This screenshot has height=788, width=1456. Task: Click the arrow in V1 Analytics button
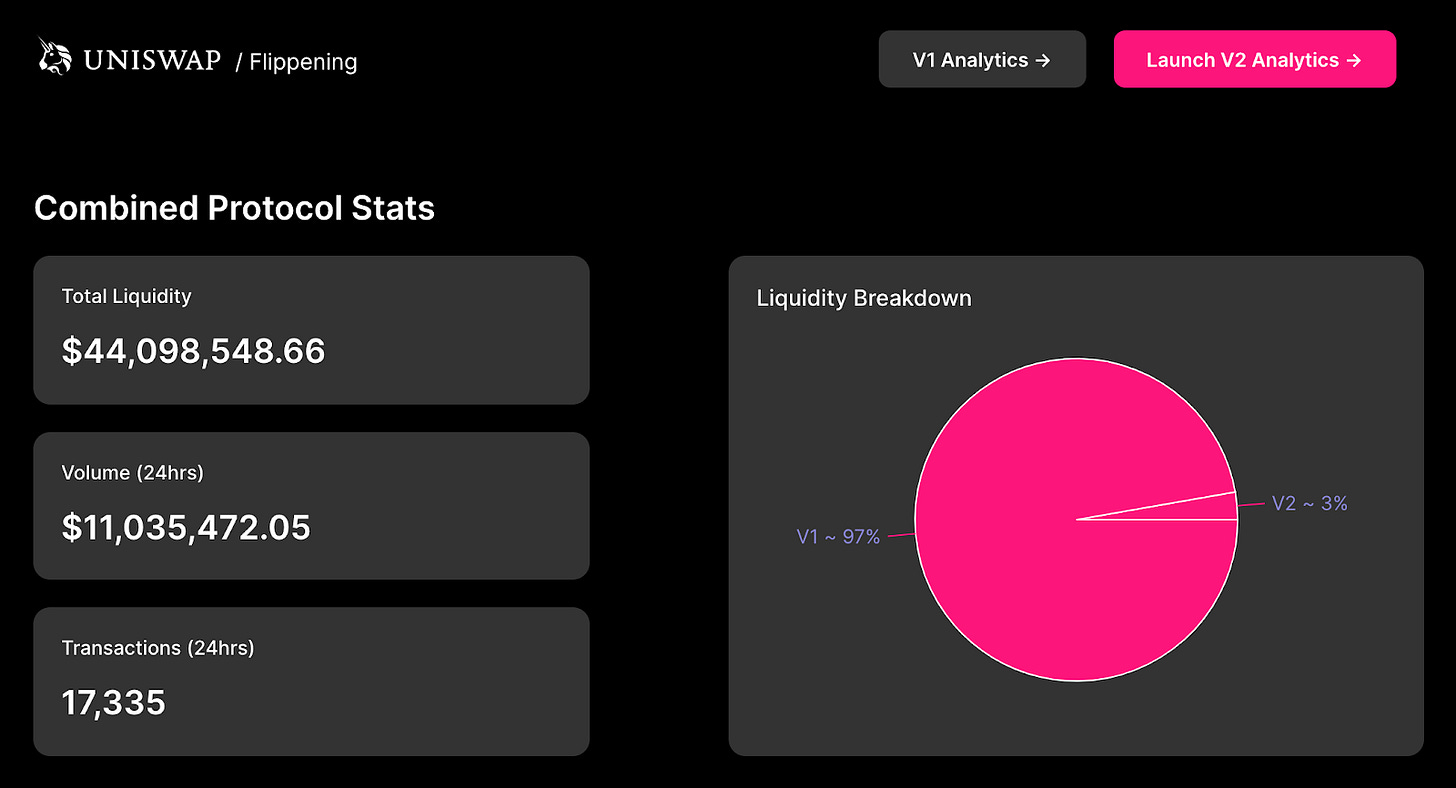[1042, 60]
